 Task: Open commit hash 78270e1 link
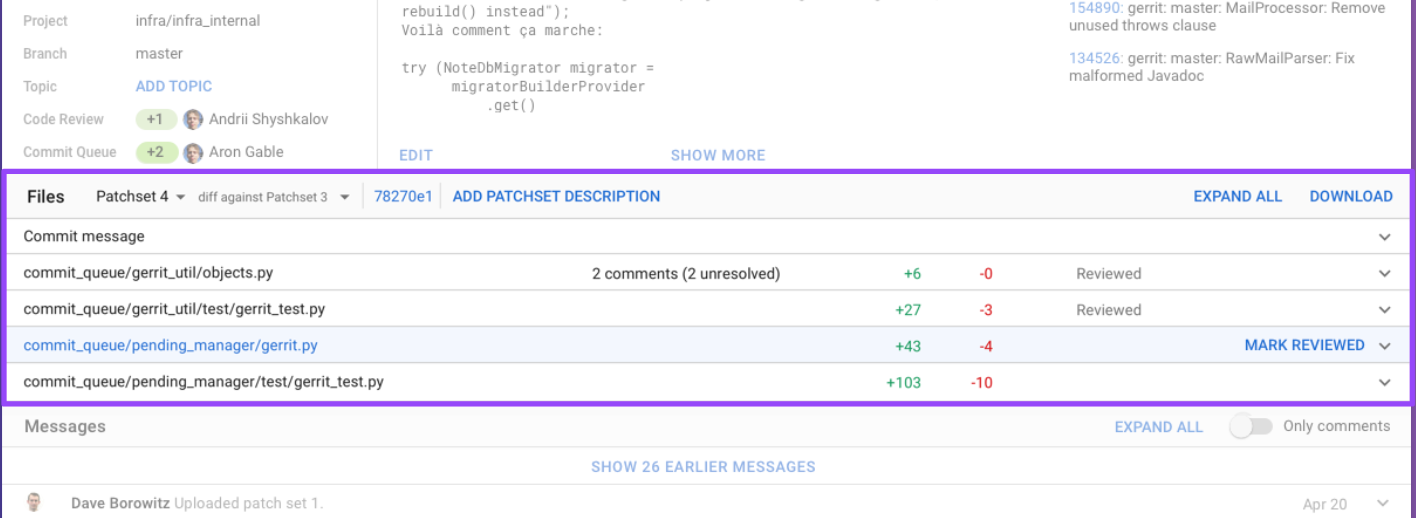coord(403,197)
